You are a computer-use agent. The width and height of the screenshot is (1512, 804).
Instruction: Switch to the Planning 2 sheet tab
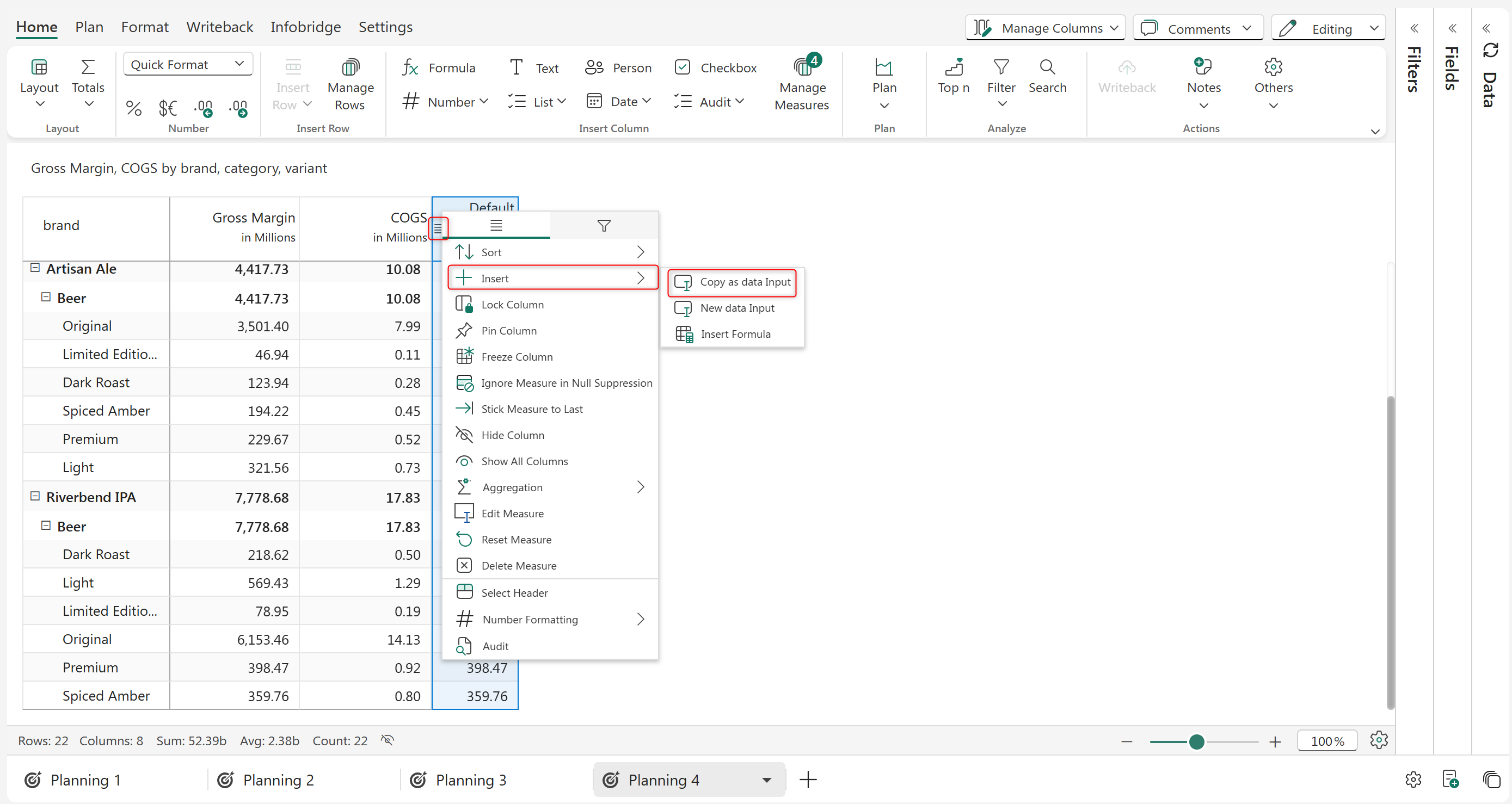coord(278,780)
